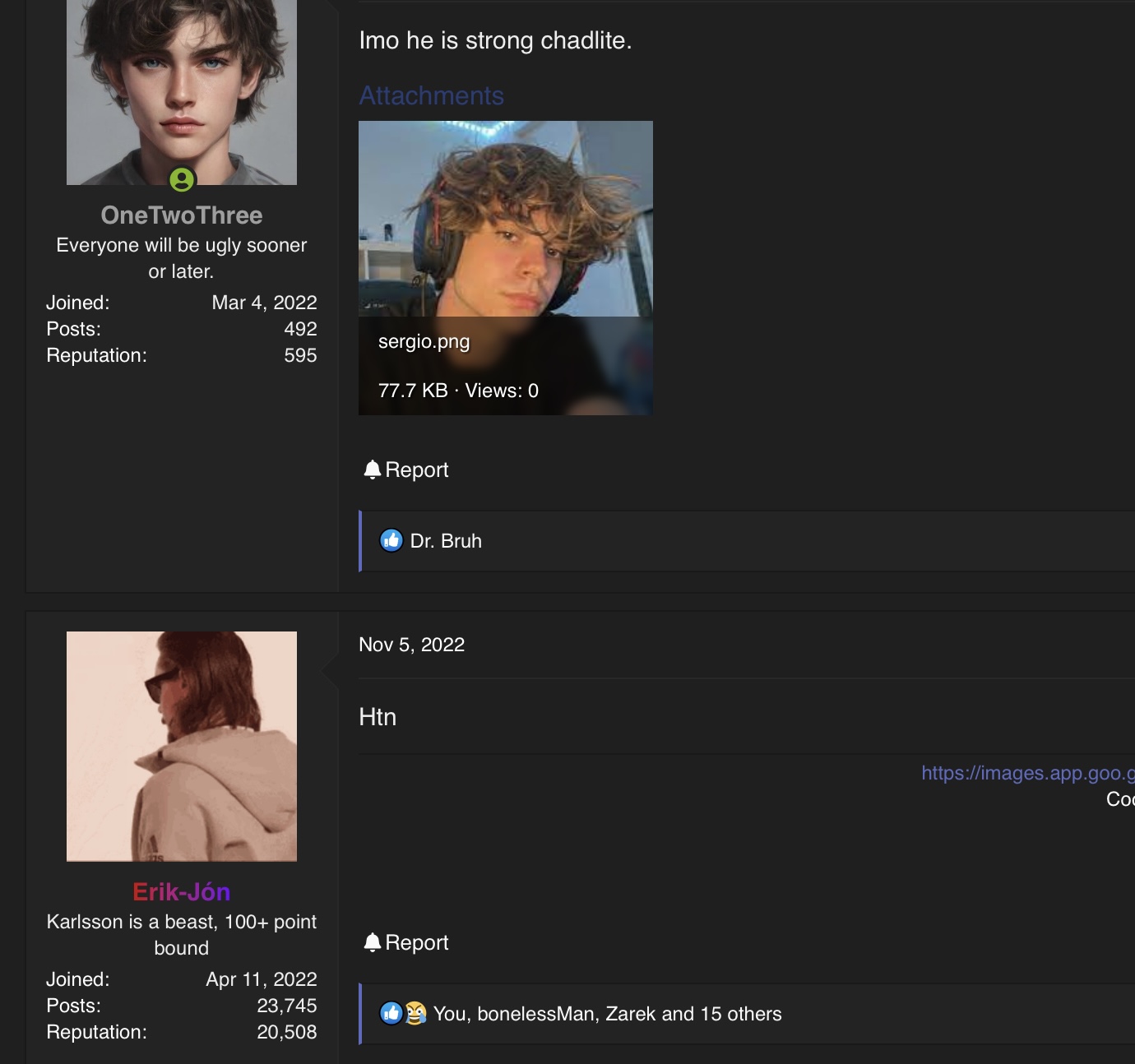The image size is (1135, 1064).
Task: Click the Nov 5, 2022 post date
Action: pos(412,645)
